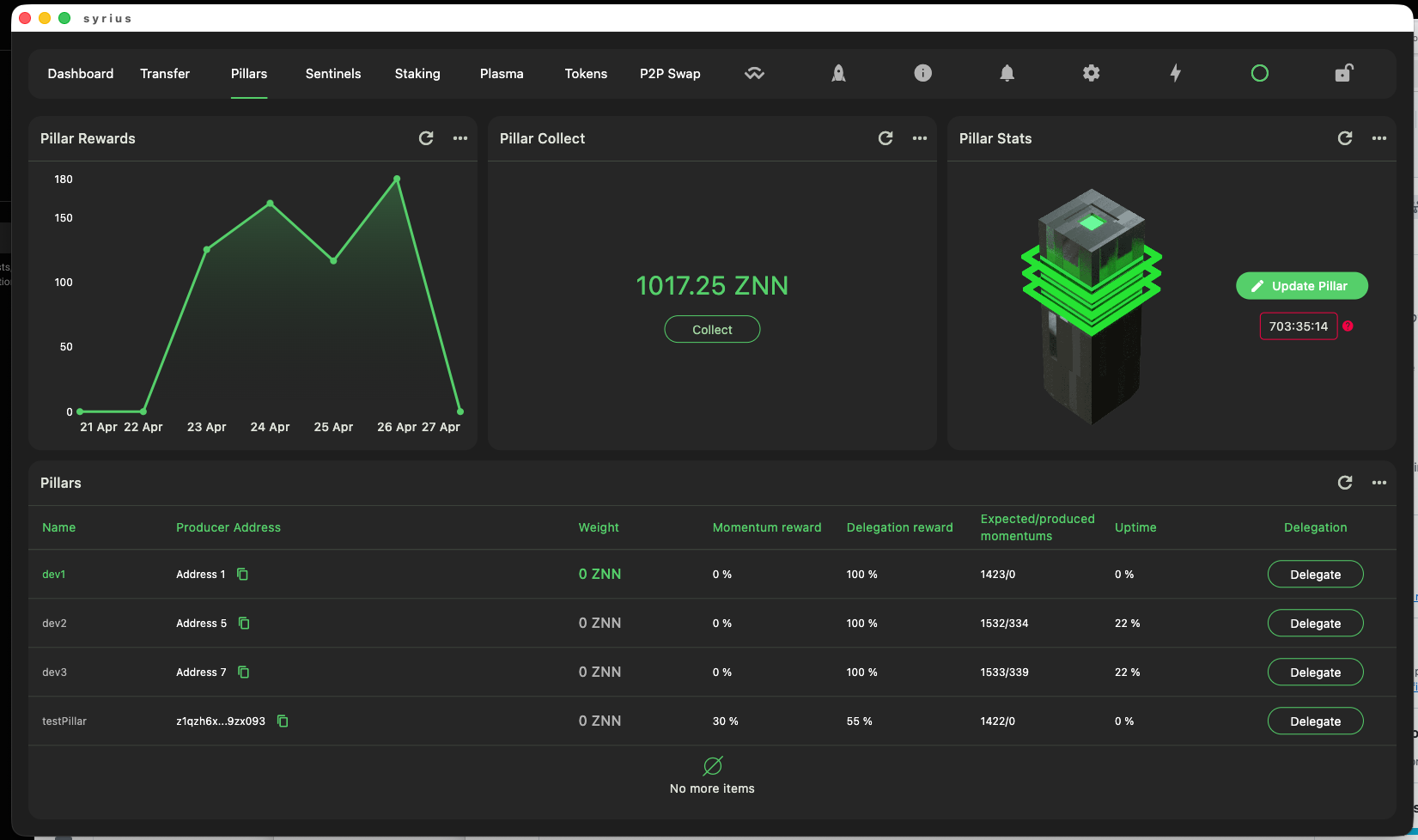Click the Collect button

coord(712,329)
